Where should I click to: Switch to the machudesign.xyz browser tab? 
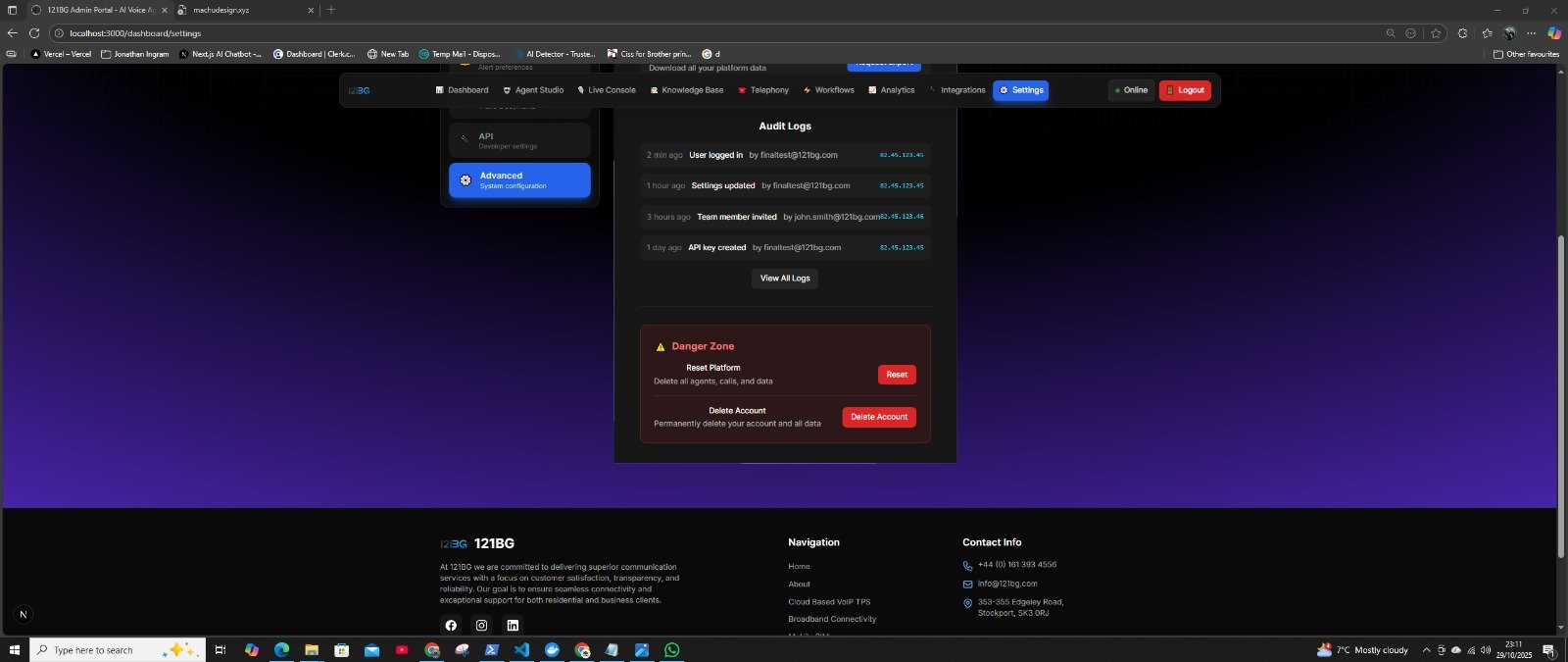(246, 10)
